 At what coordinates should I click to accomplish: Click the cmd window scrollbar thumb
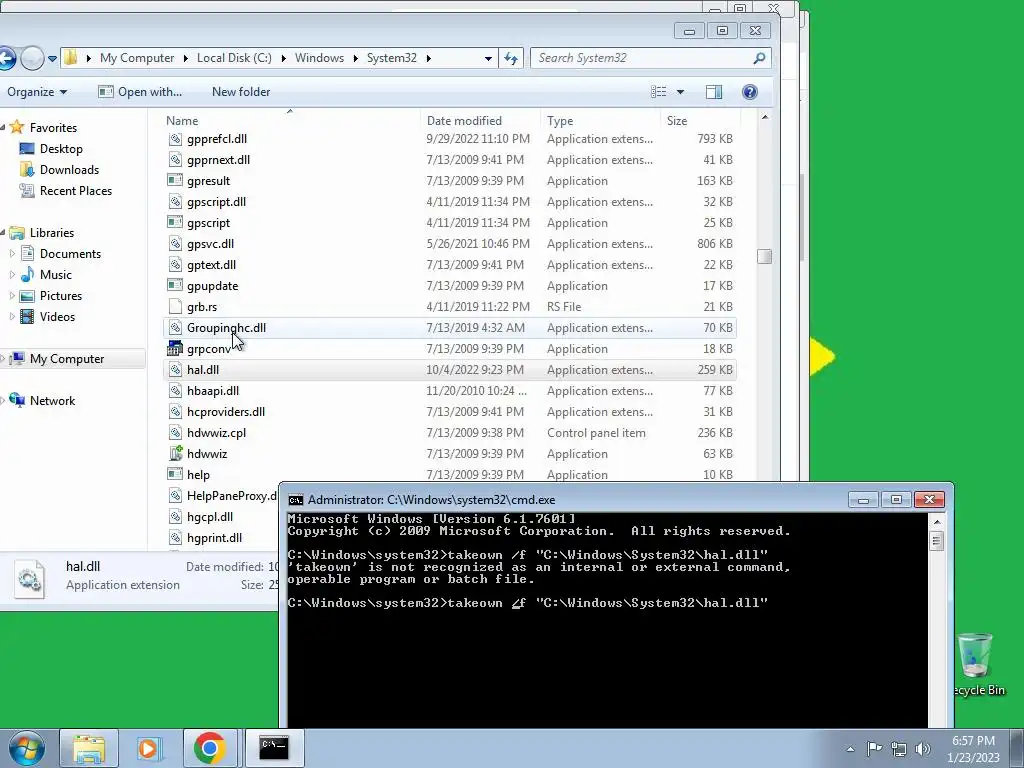(x=936, y=541)
